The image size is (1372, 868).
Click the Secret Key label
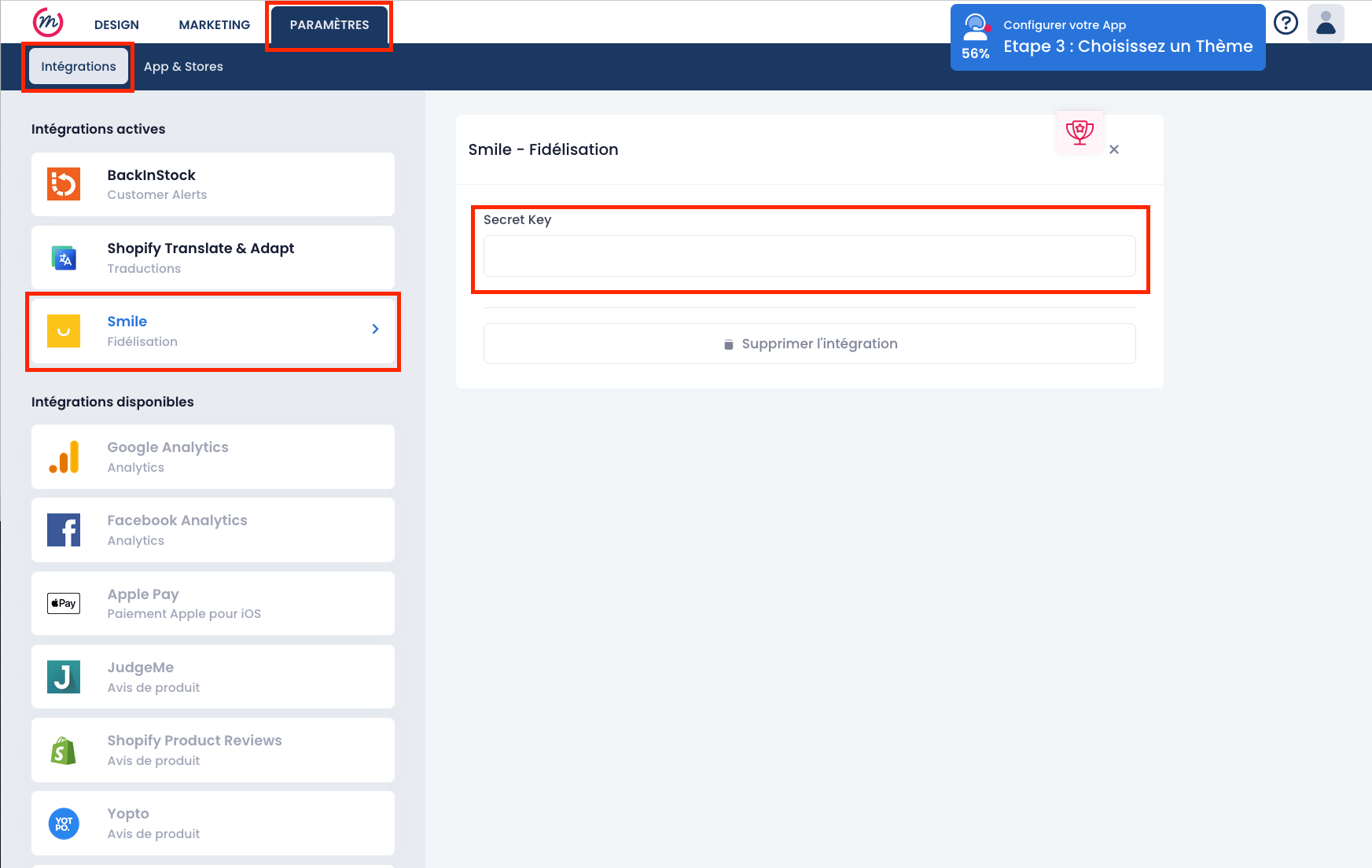pyautogui.click(x=517, y=219)
